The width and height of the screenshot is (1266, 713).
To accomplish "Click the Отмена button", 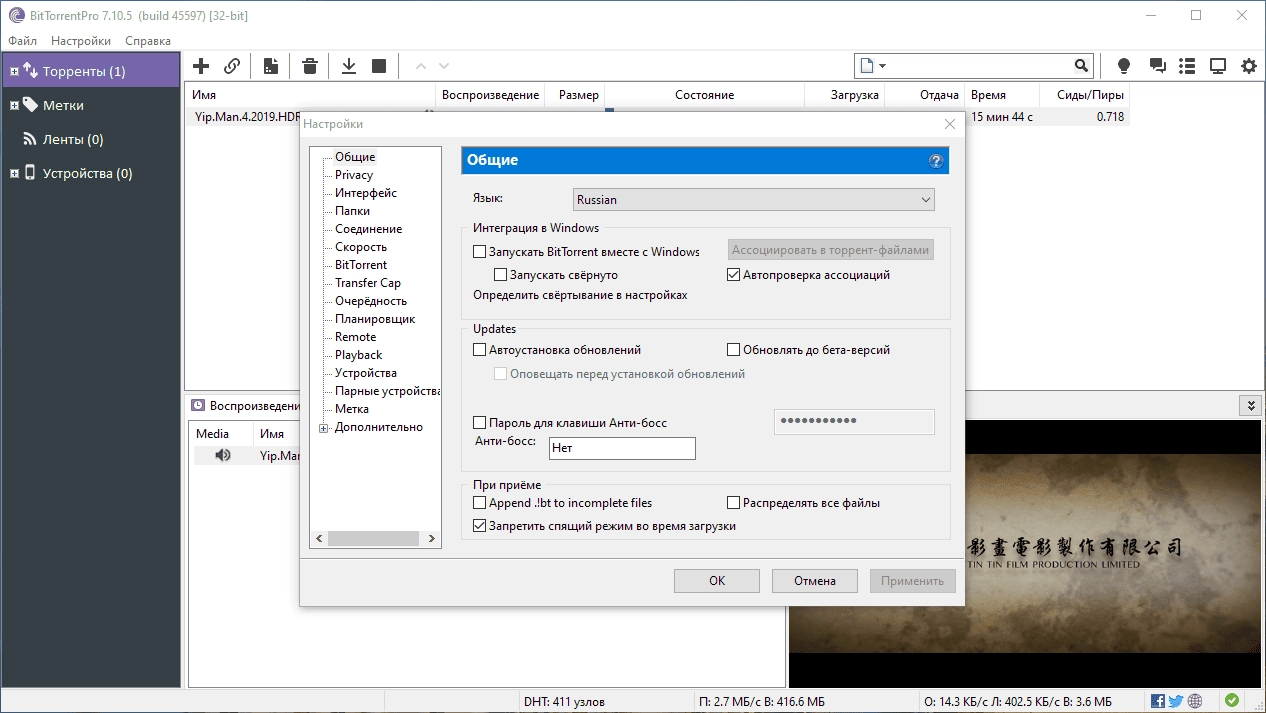I will coord(815,581).
